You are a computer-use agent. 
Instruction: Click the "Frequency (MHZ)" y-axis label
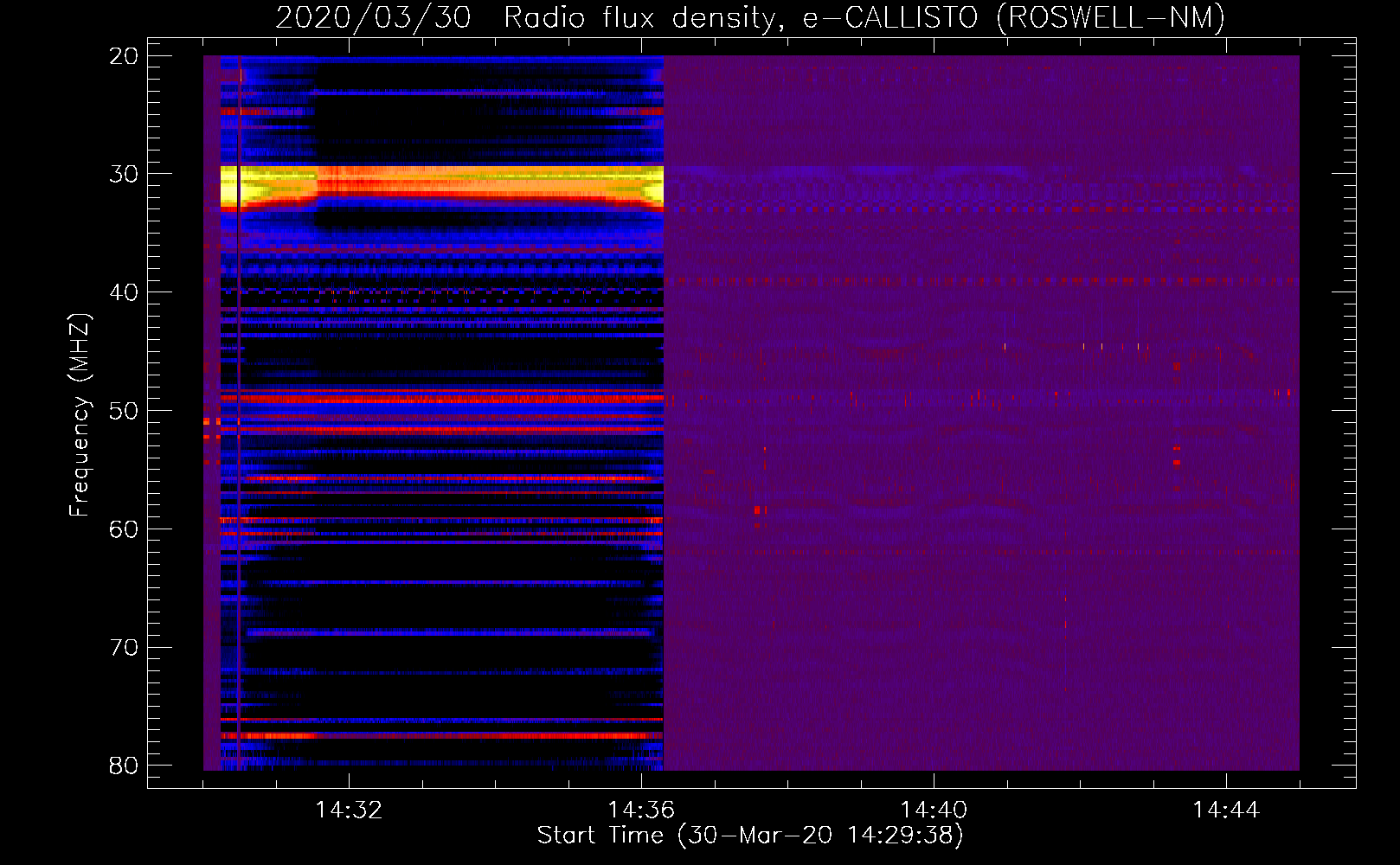[80, 414]
